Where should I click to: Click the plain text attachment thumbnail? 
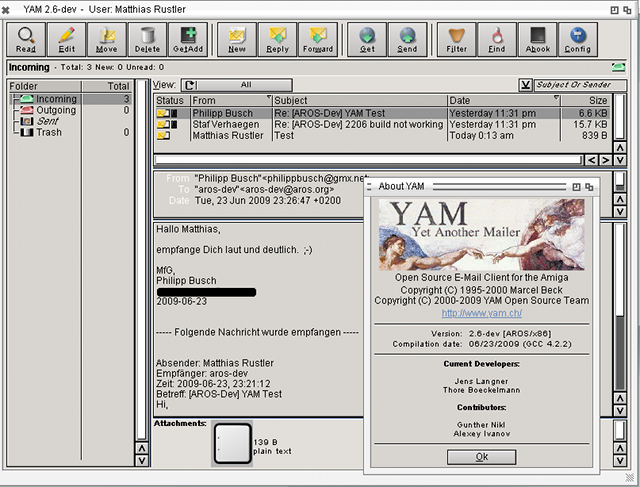click(231, 443)
